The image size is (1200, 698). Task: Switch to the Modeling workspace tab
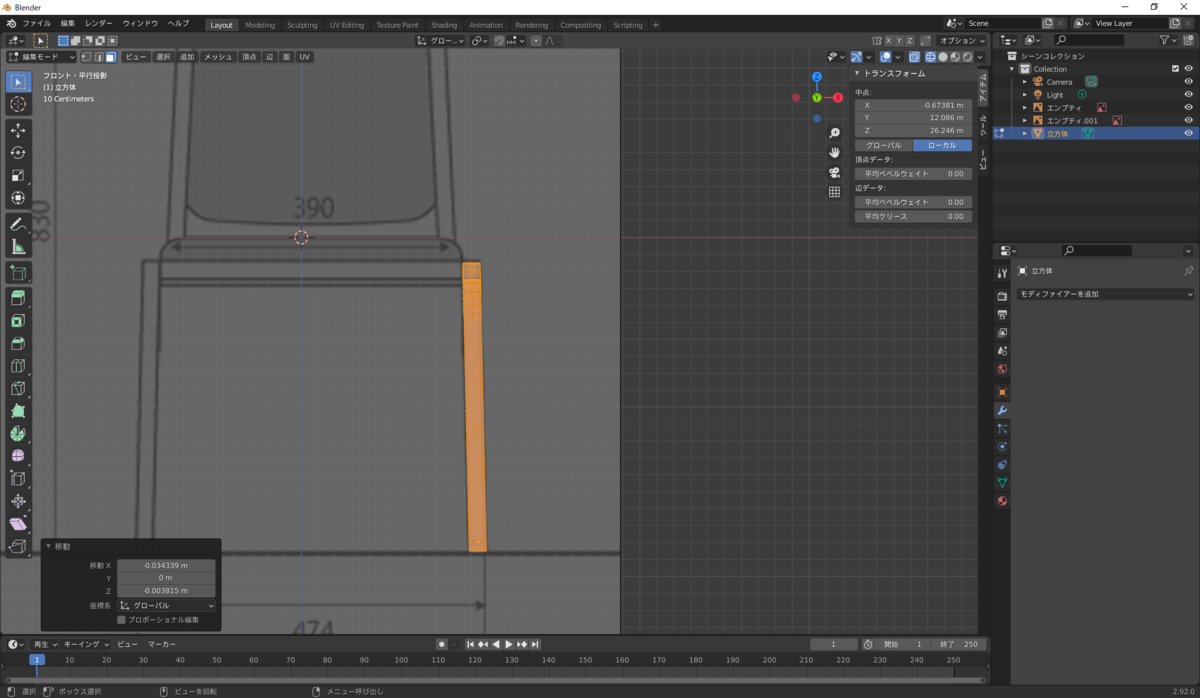coord(260,25)
